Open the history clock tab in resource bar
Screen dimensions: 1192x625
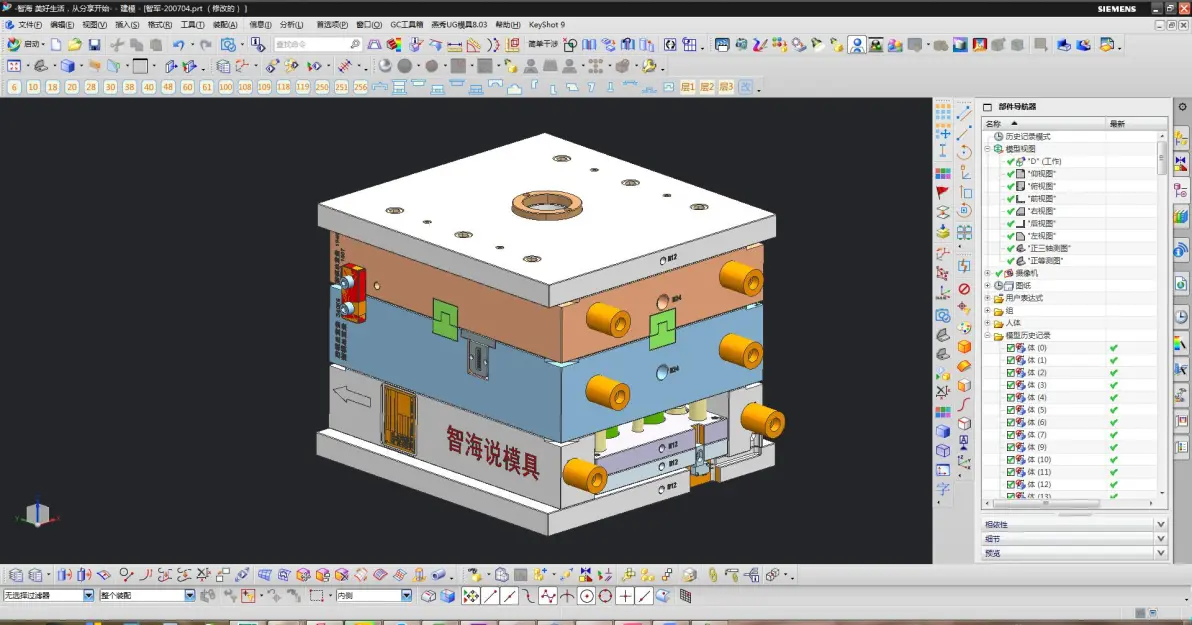[x=1181, y=317]
